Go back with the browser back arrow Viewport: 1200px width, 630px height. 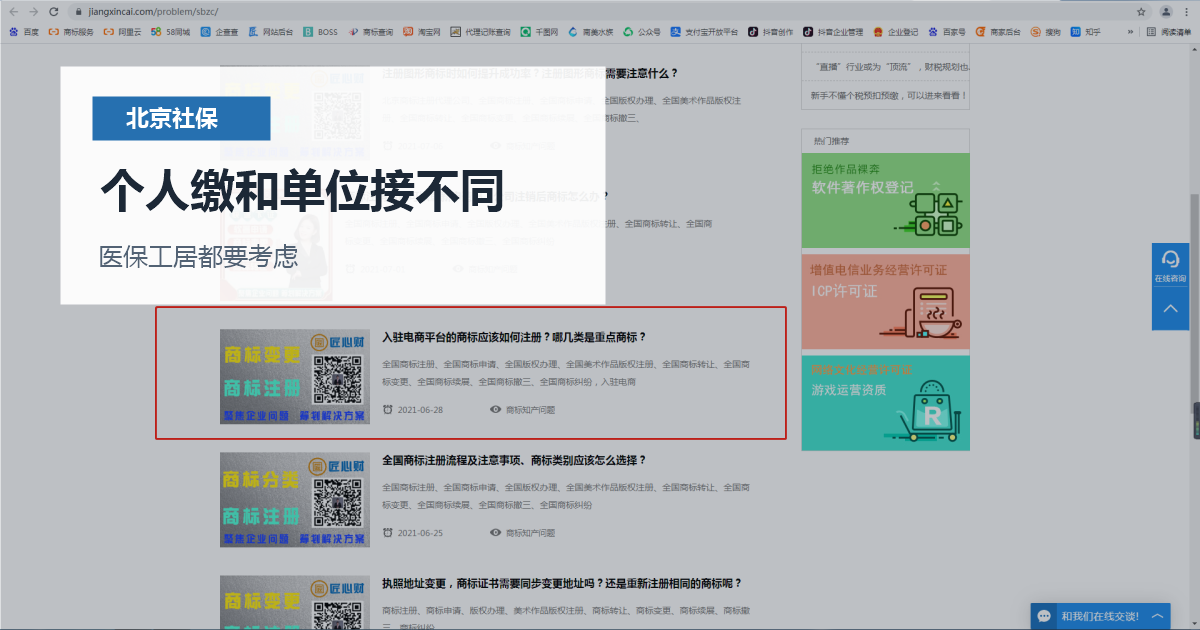(13, 11)
